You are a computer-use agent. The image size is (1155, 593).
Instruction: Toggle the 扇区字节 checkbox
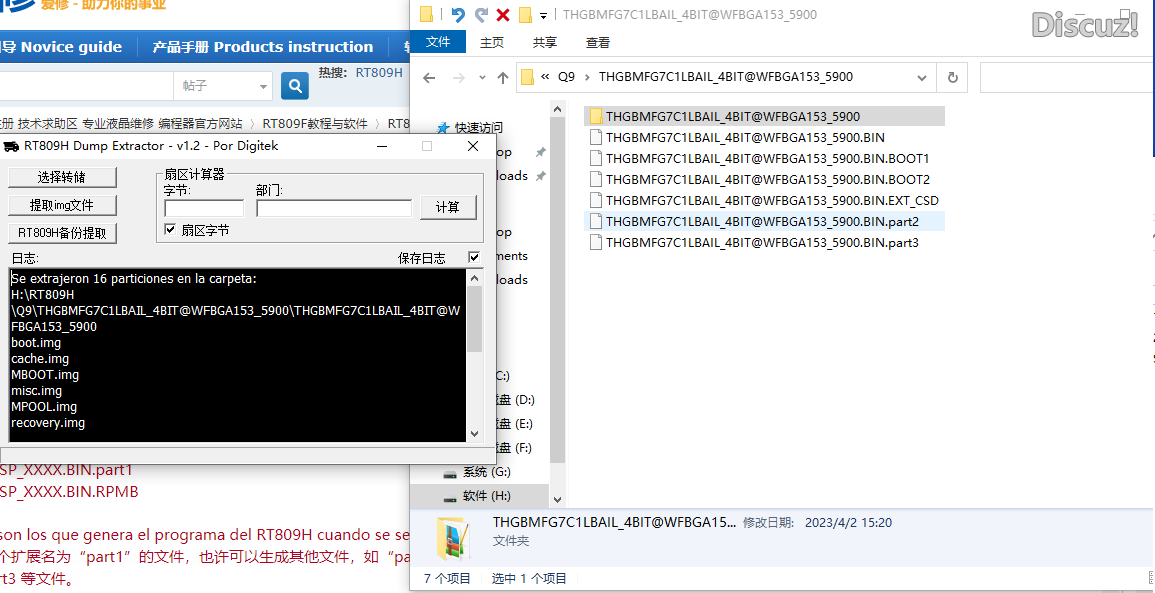click(170, 230)
